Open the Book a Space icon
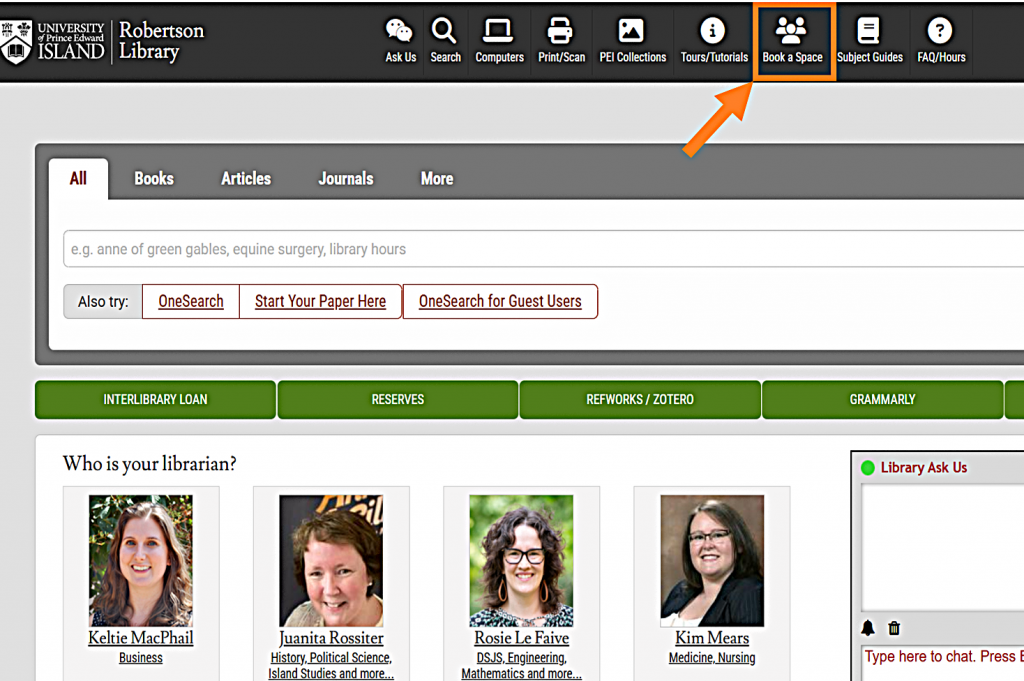The height and width of the screenshot is (681, 1024). 792,32
